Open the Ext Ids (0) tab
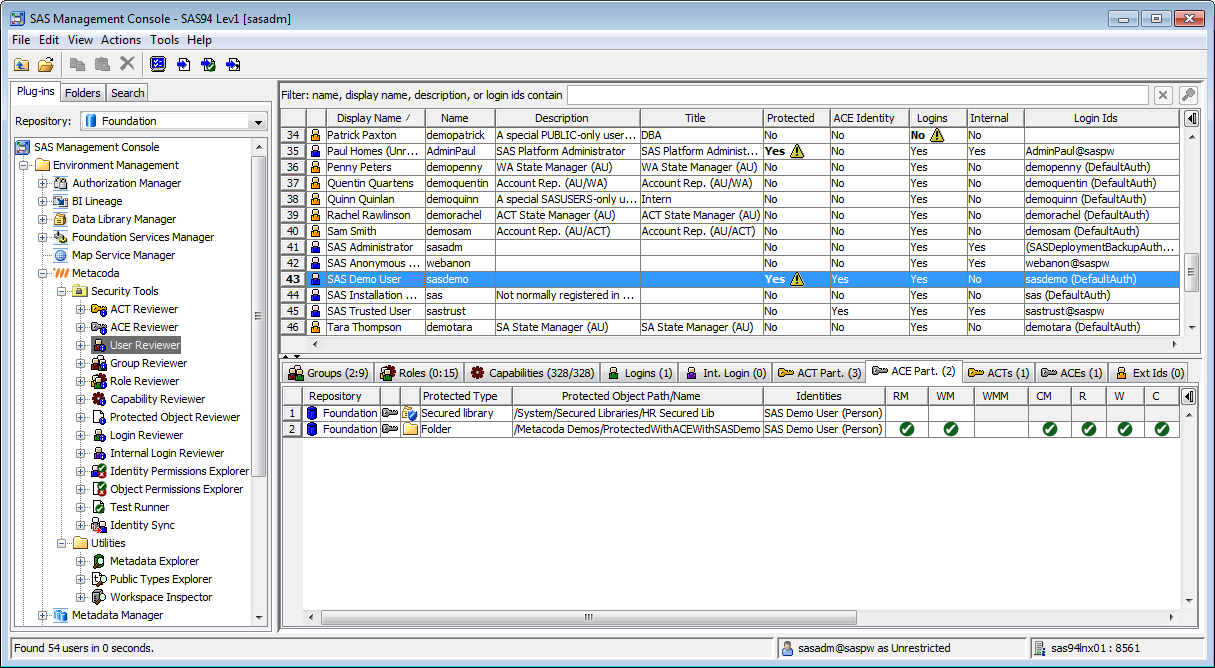This screenshot has width=1215, height=668. tap(1150, 373)
